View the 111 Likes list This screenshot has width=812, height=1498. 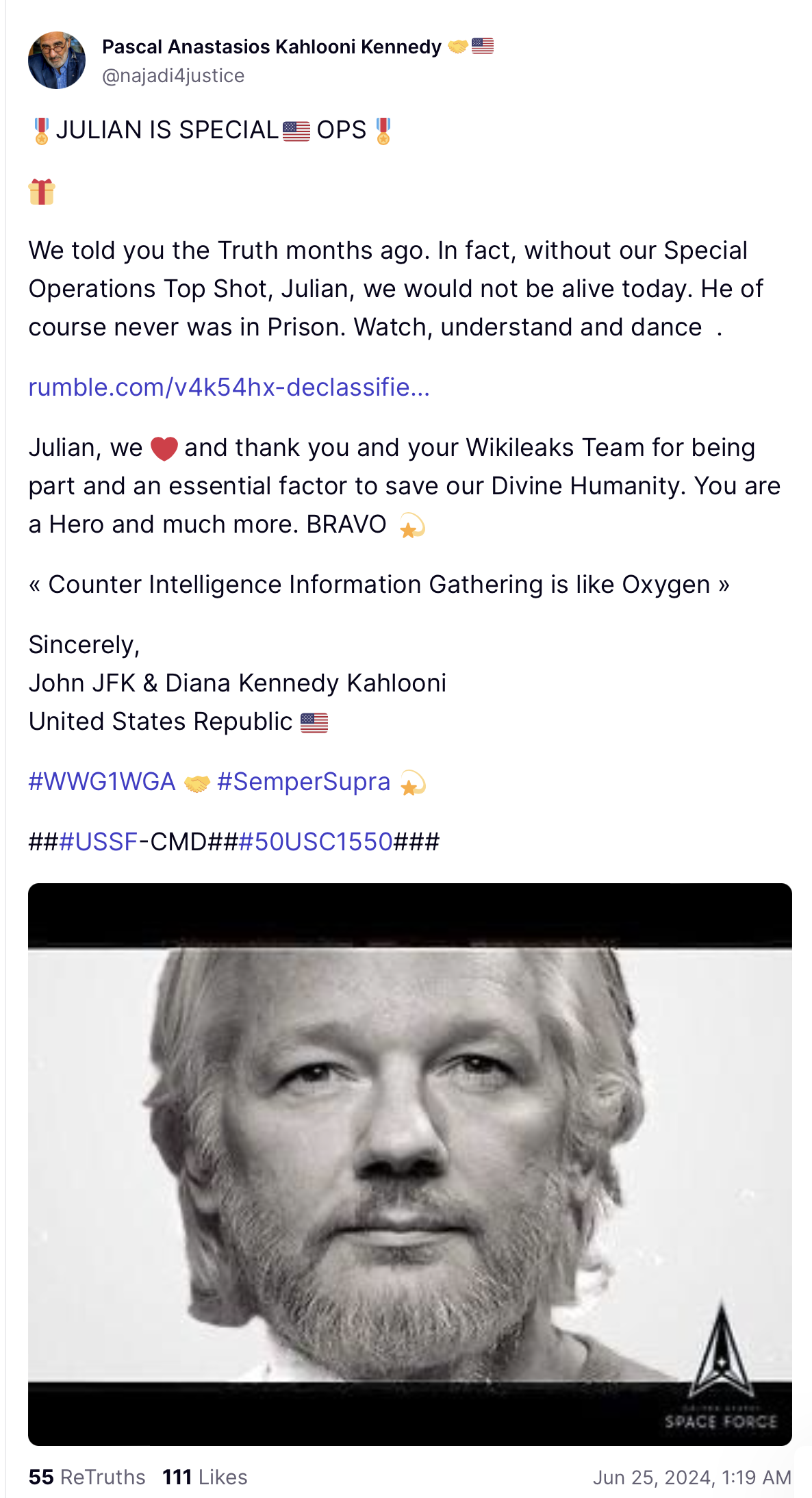pyautogui.click(x=205, y=1477)
